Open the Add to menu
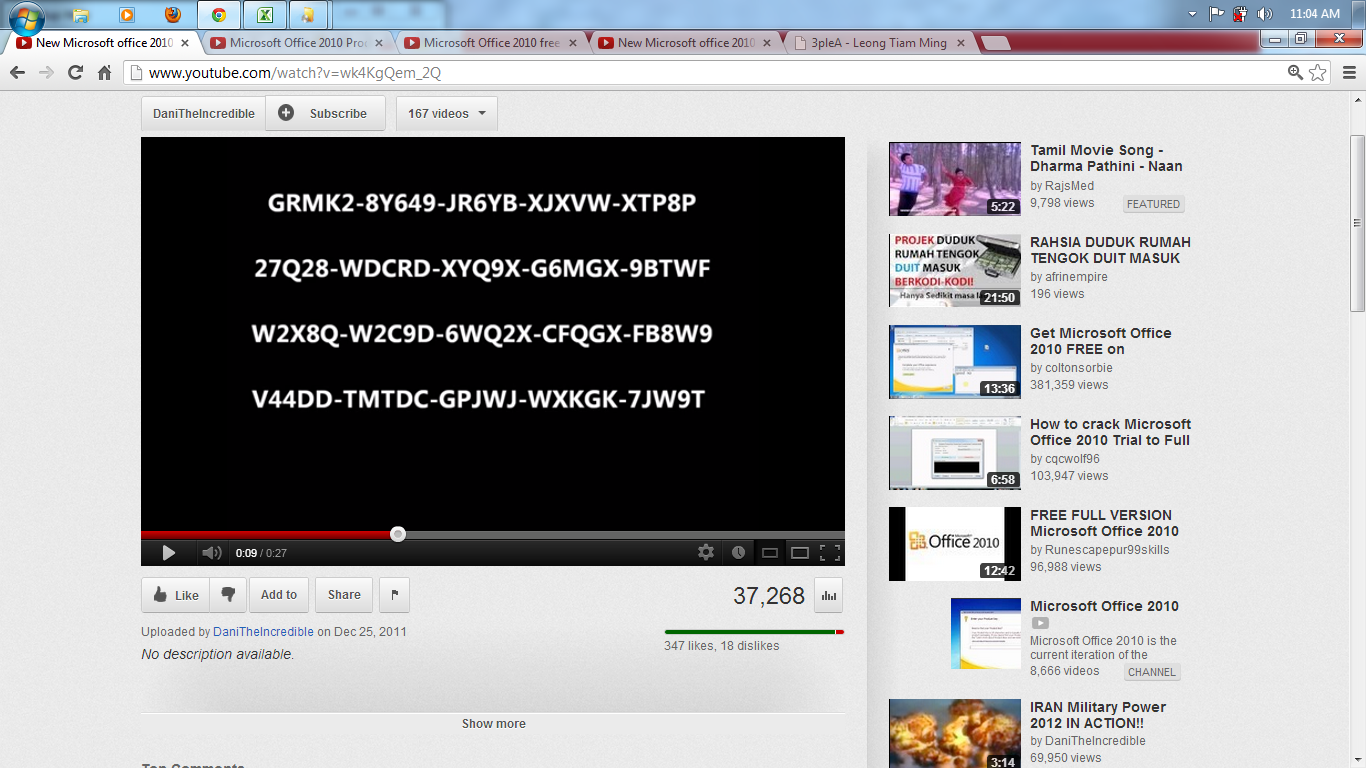Image resolution: width=1366 pixels, height=768 pixels. coord(279,595)
